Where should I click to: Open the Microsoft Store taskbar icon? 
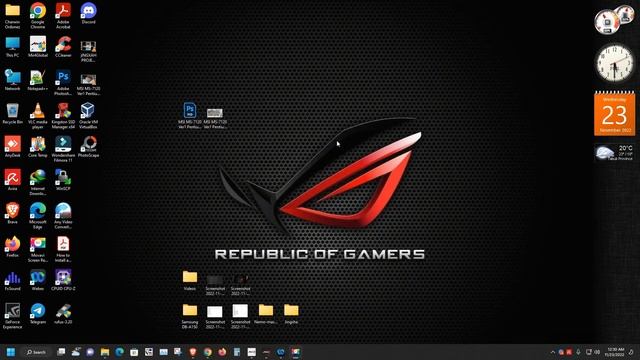point(134,352)
